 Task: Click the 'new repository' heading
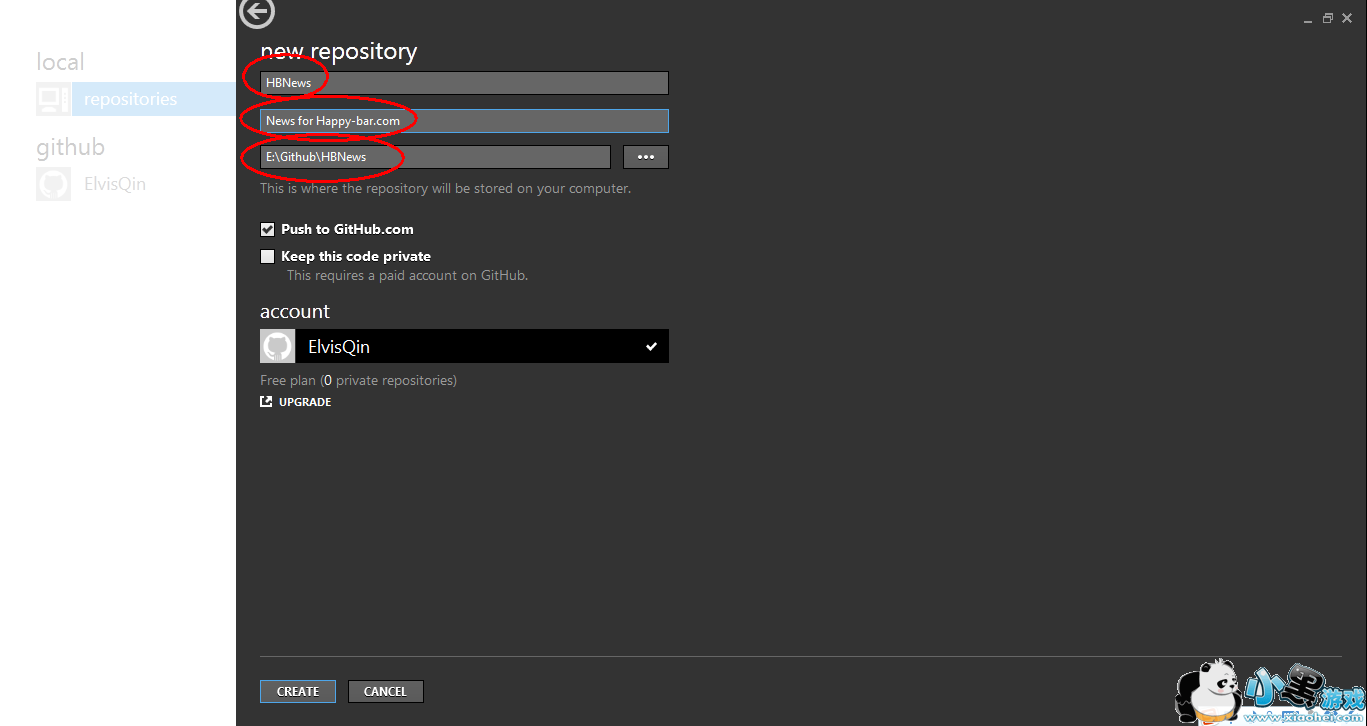tap(339, 51)
